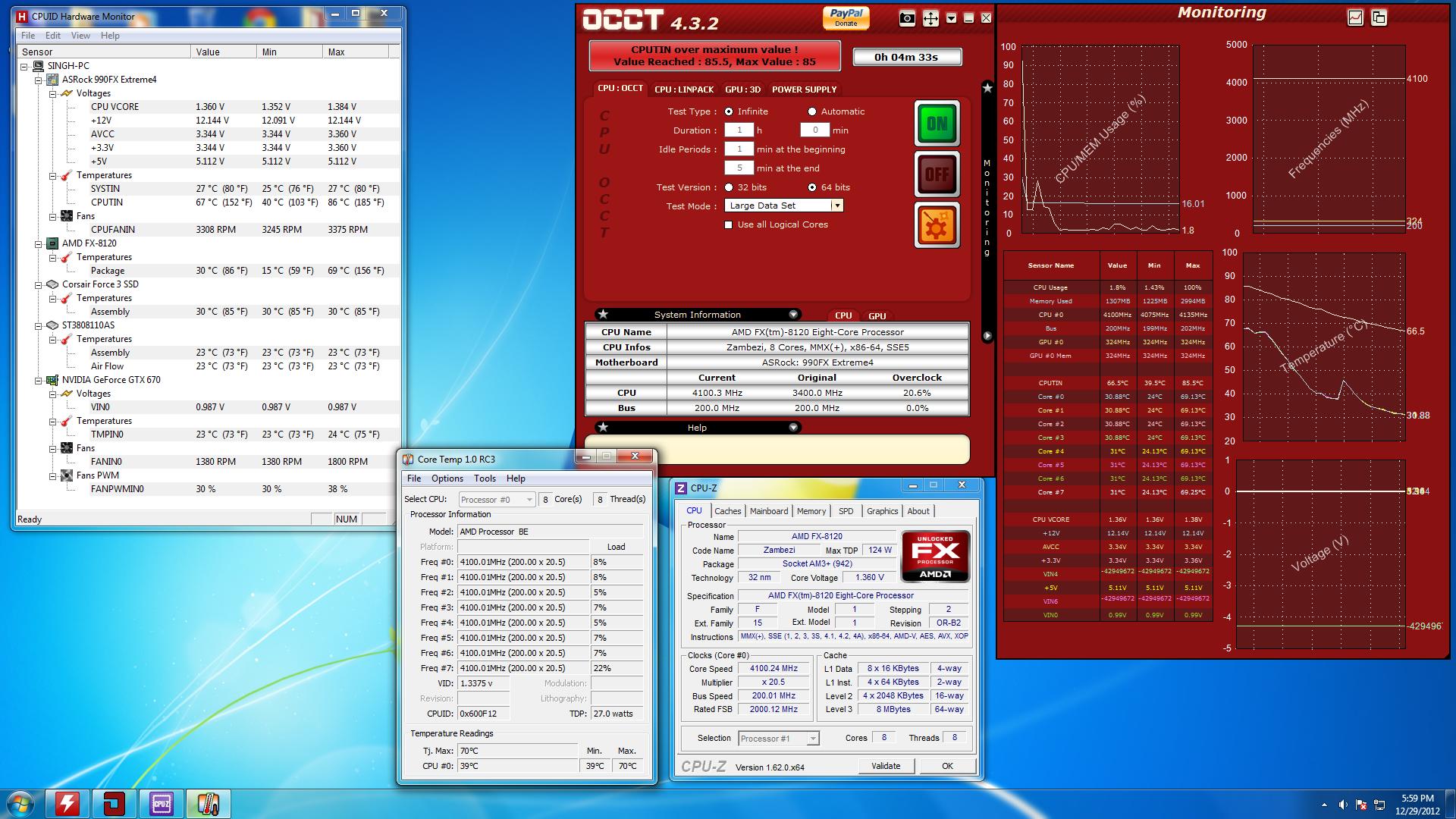
Task: Switch to the CPU : LINPACK tab
Action: [x=684, y=89]
